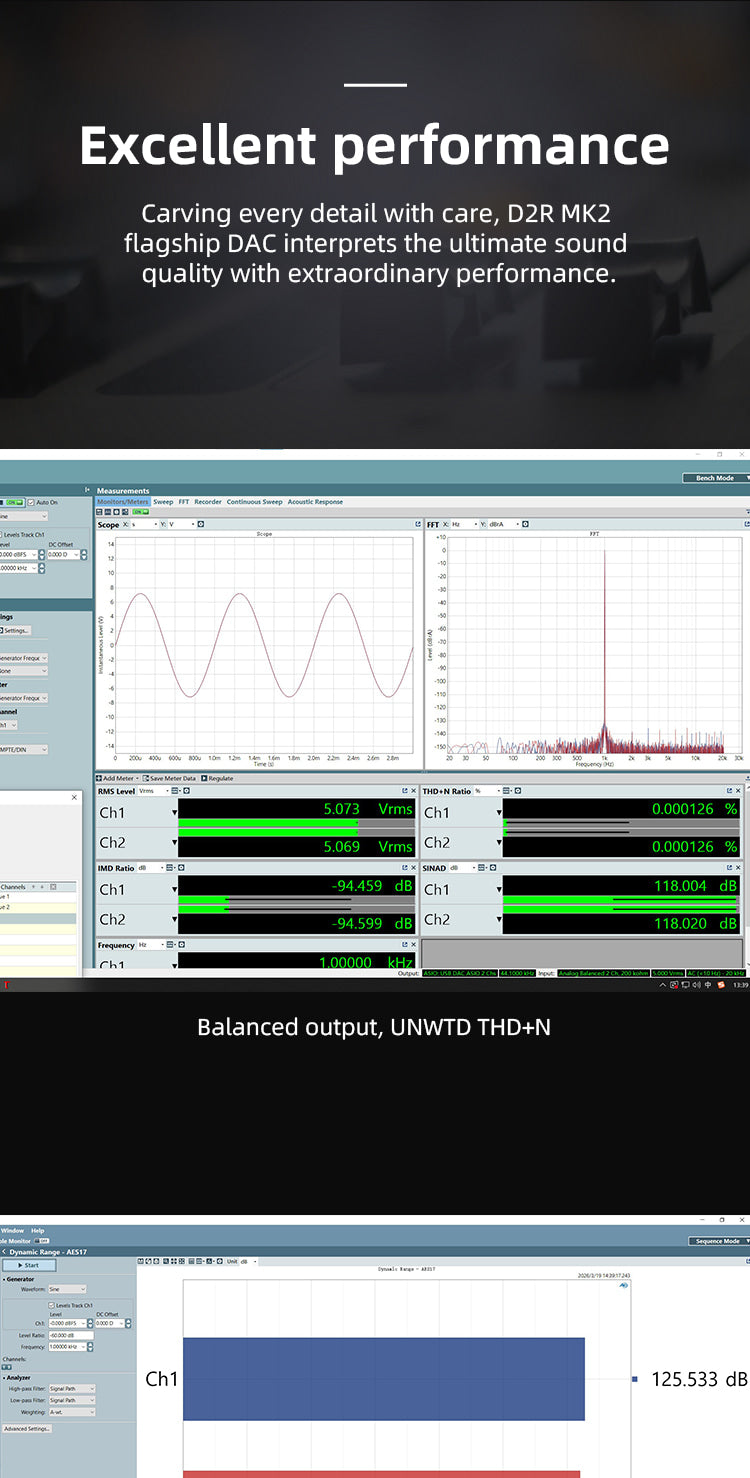Click the Level Ratio -60.000 dB field
This screenshot has height=1478, width=750.
click(x=71, y=1335)
